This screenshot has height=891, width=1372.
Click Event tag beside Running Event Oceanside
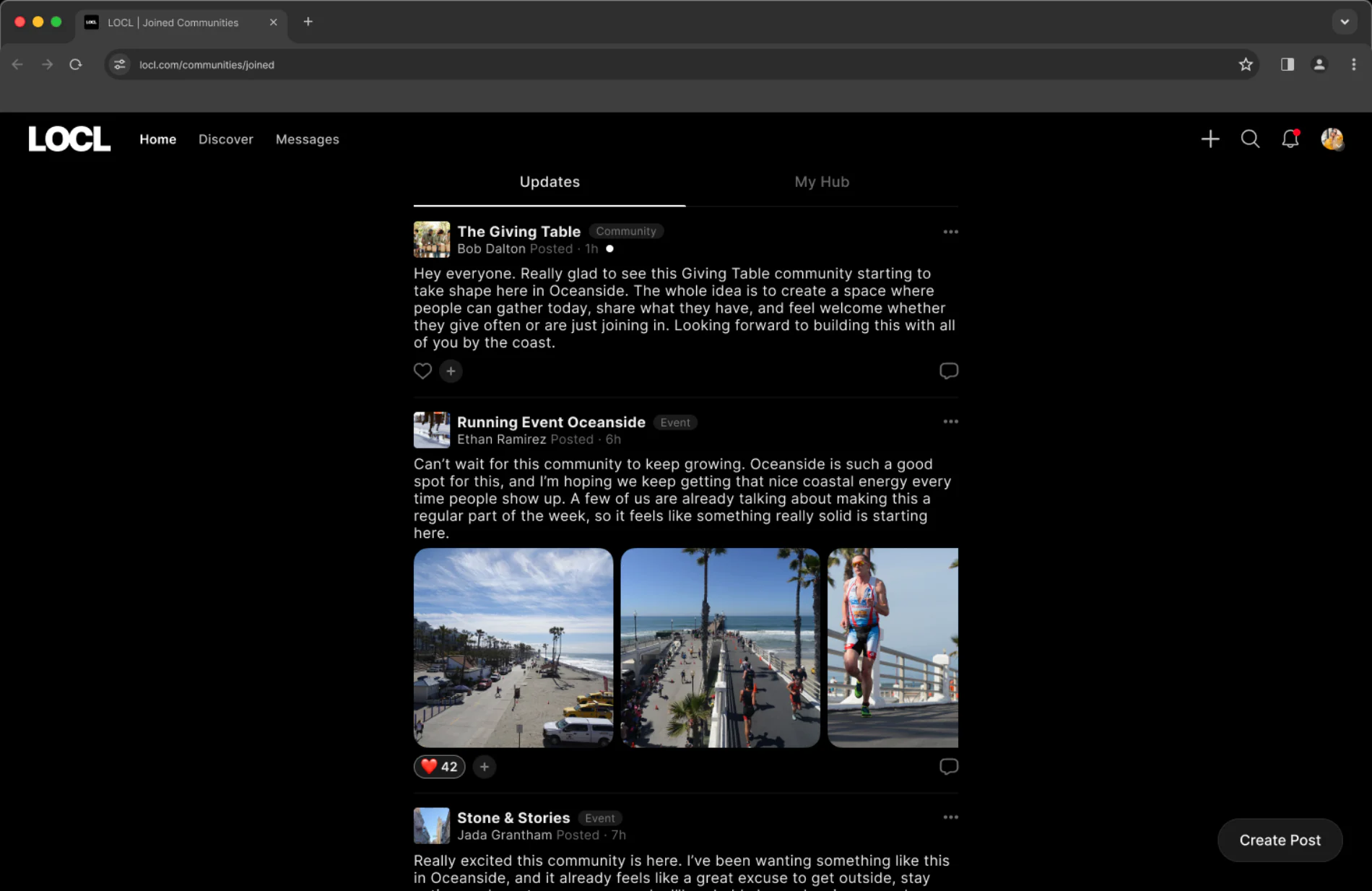(x=675, y=422)
